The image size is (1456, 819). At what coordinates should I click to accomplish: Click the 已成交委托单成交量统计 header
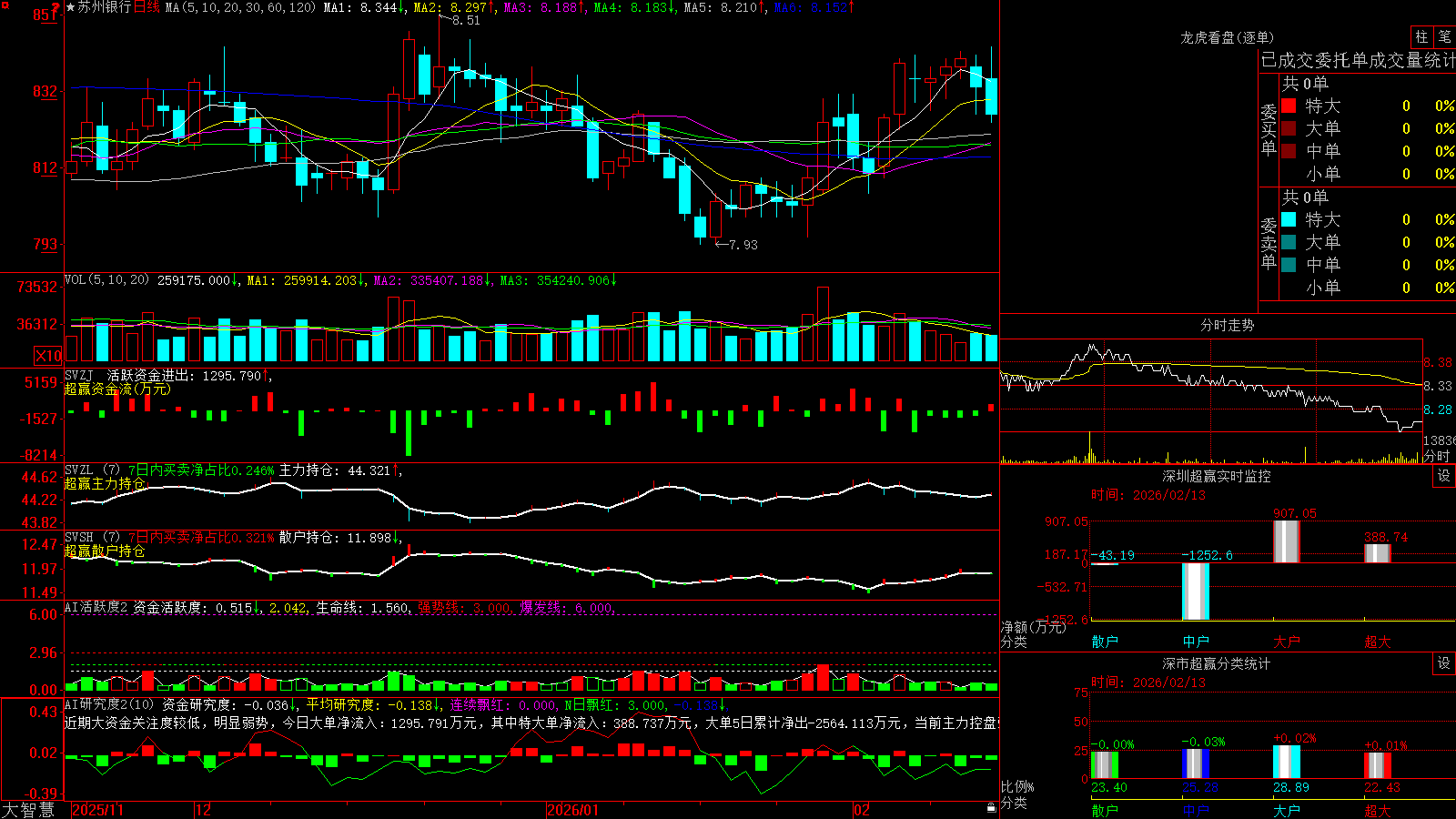point(1358,60)
